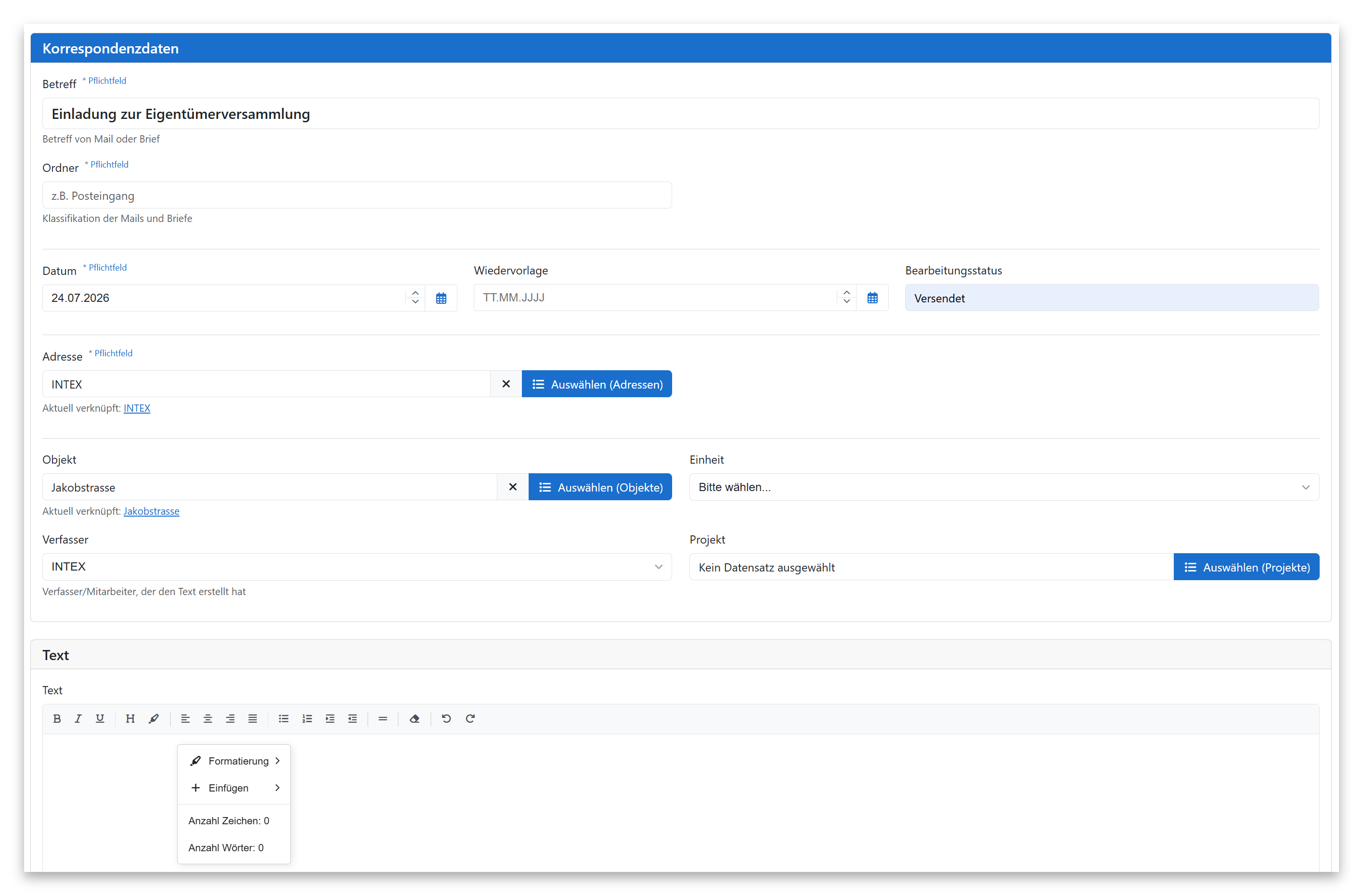Image resolution: width=1363 pixels, height=896 pixels.
Task: Align text right
Action: 230,718
